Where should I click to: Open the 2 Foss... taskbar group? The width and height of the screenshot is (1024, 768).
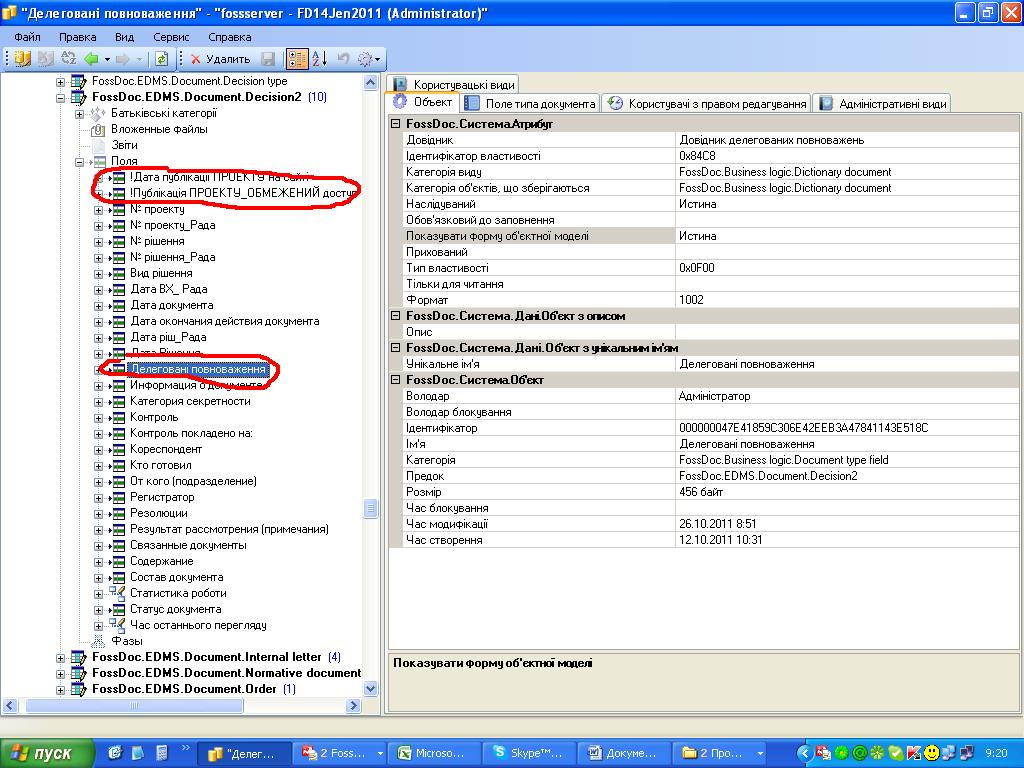point(340,753)
